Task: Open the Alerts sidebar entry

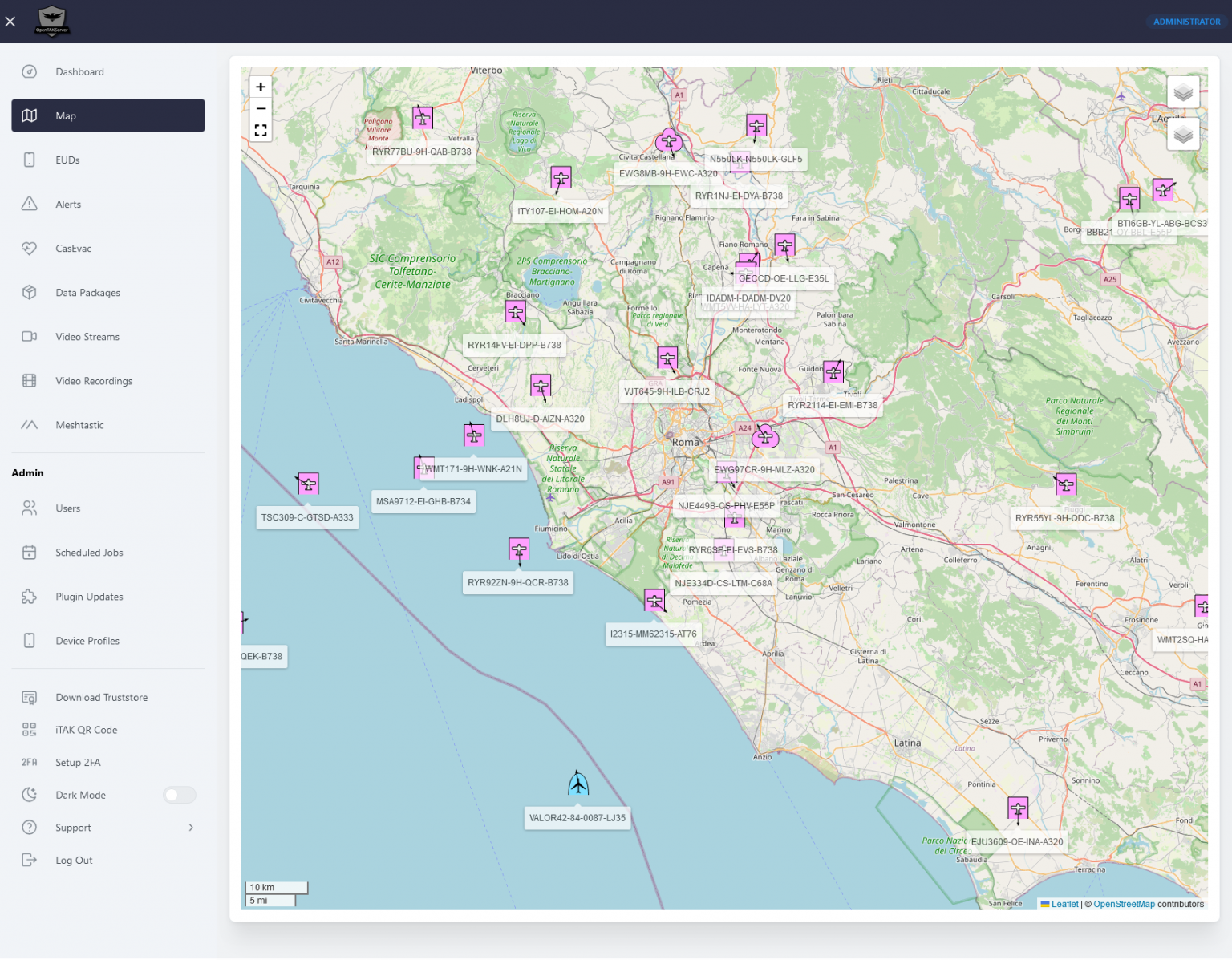Action: pos(68,204)
